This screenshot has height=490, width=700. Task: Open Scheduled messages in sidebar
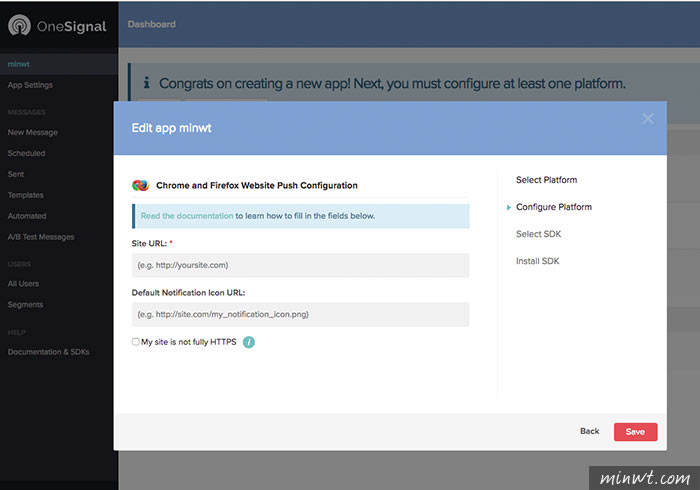tap(26, 153)
